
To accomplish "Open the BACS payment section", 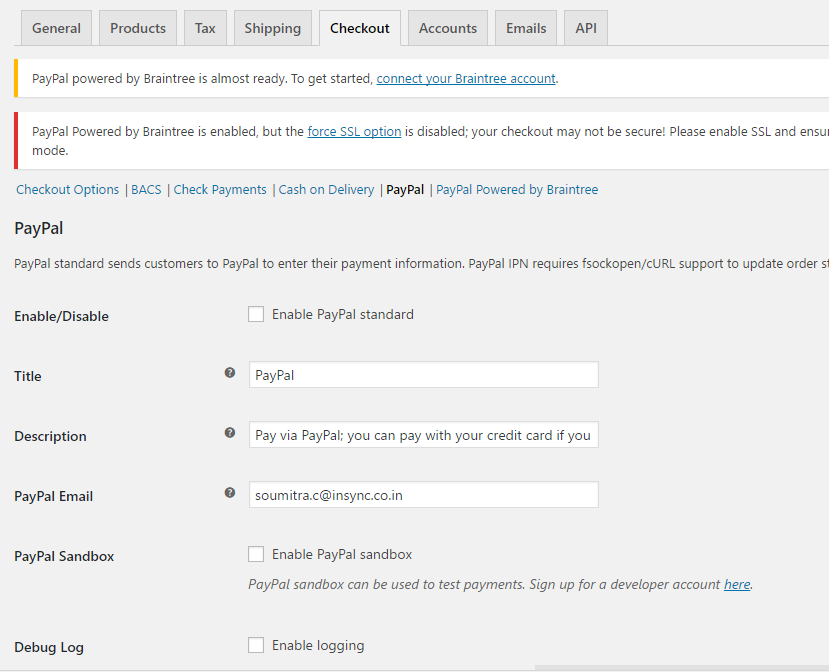I will pyautogui.click(x=146, y=190).
